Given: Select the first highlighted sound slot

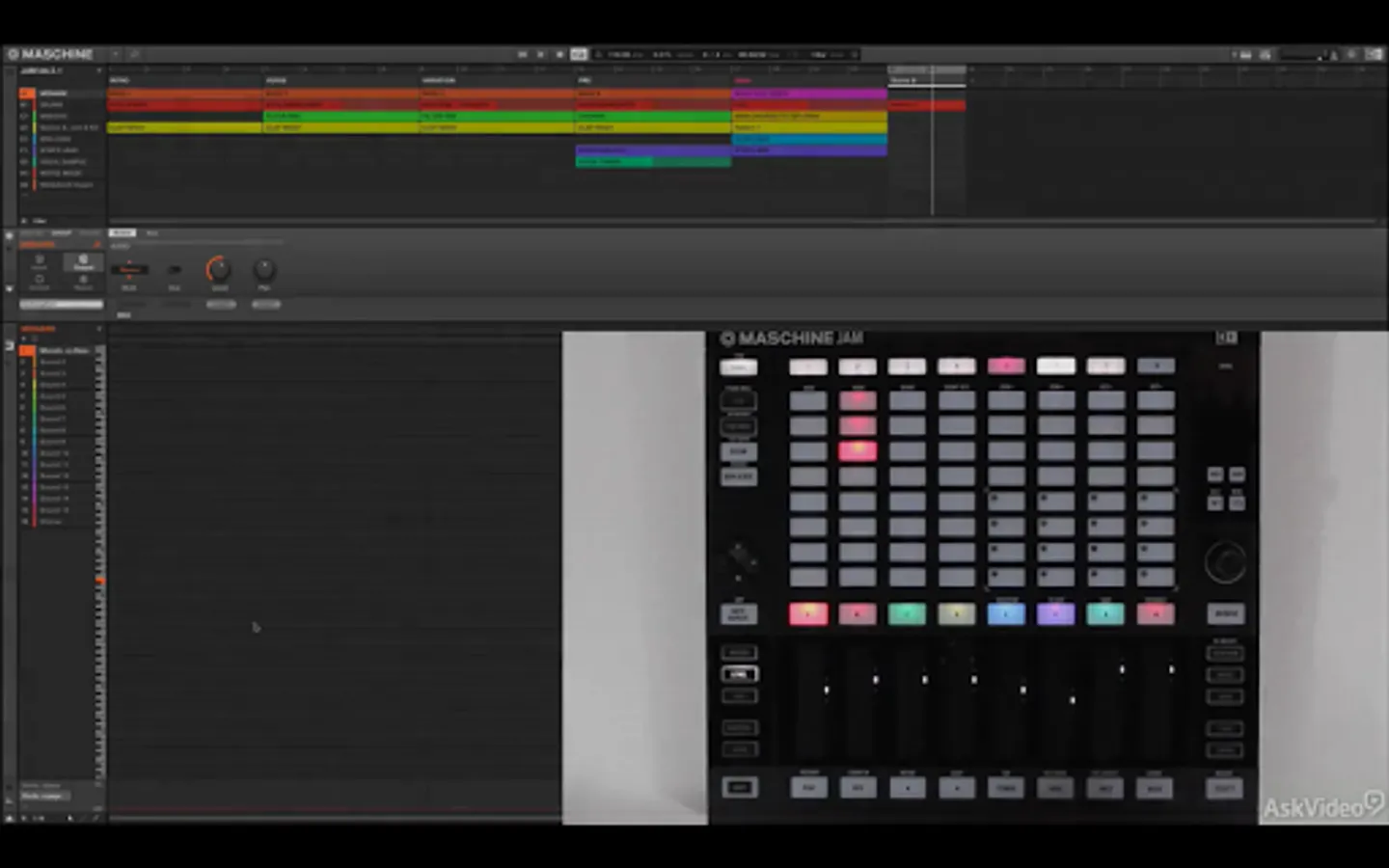Looking at the screenshot, I should (56, 350).
